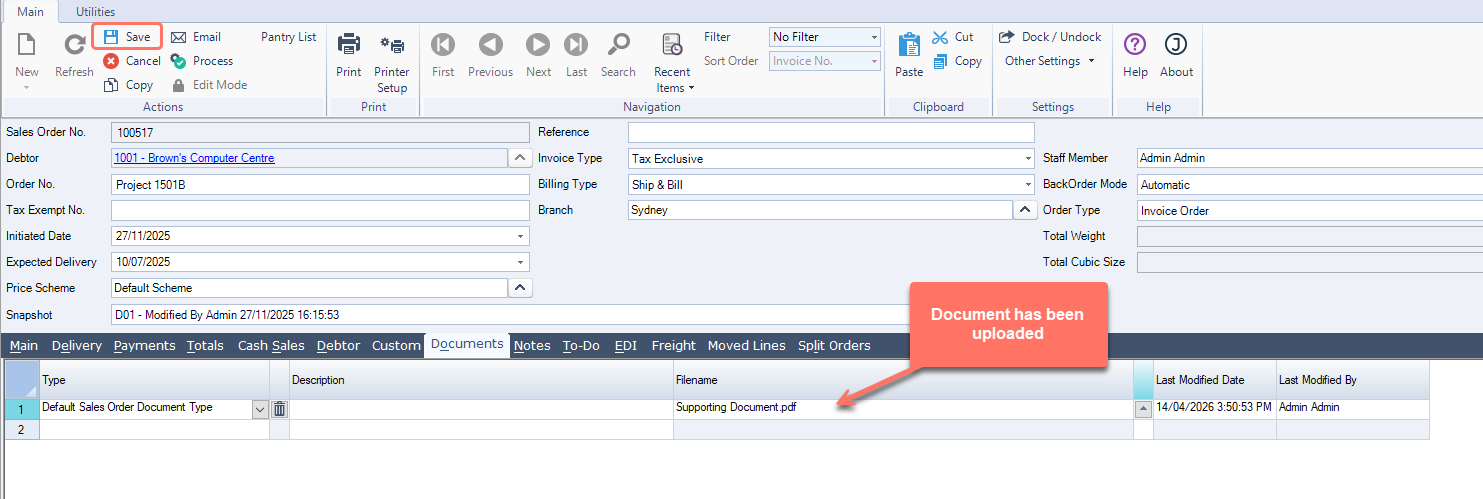Switch to the Utilities ribbon tab
The width and height of the screenshot is (1483, 499).
(95, 11)
